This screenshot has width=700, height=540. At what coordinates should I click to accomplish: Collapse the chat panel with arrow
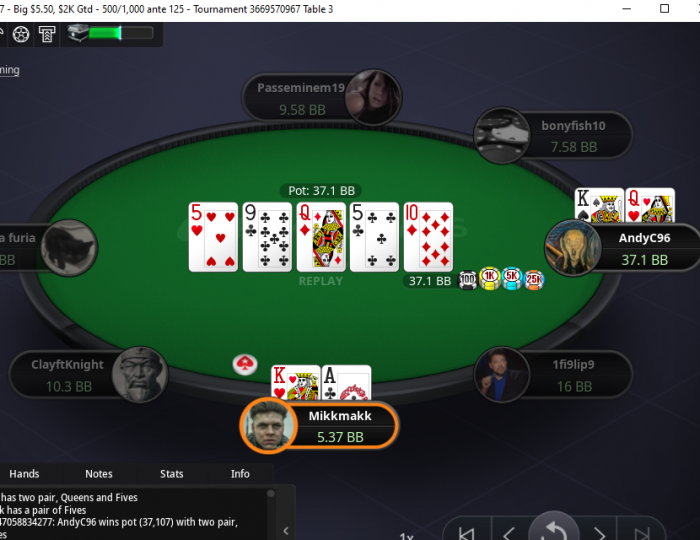[286, 531]
